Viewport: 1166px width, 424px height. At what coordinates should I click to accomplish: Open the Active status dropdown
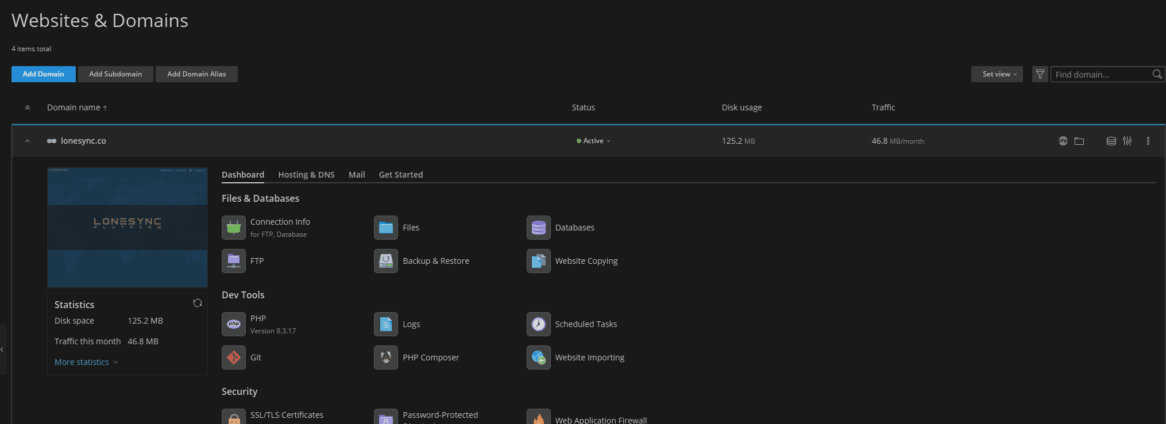pos(594,141)
